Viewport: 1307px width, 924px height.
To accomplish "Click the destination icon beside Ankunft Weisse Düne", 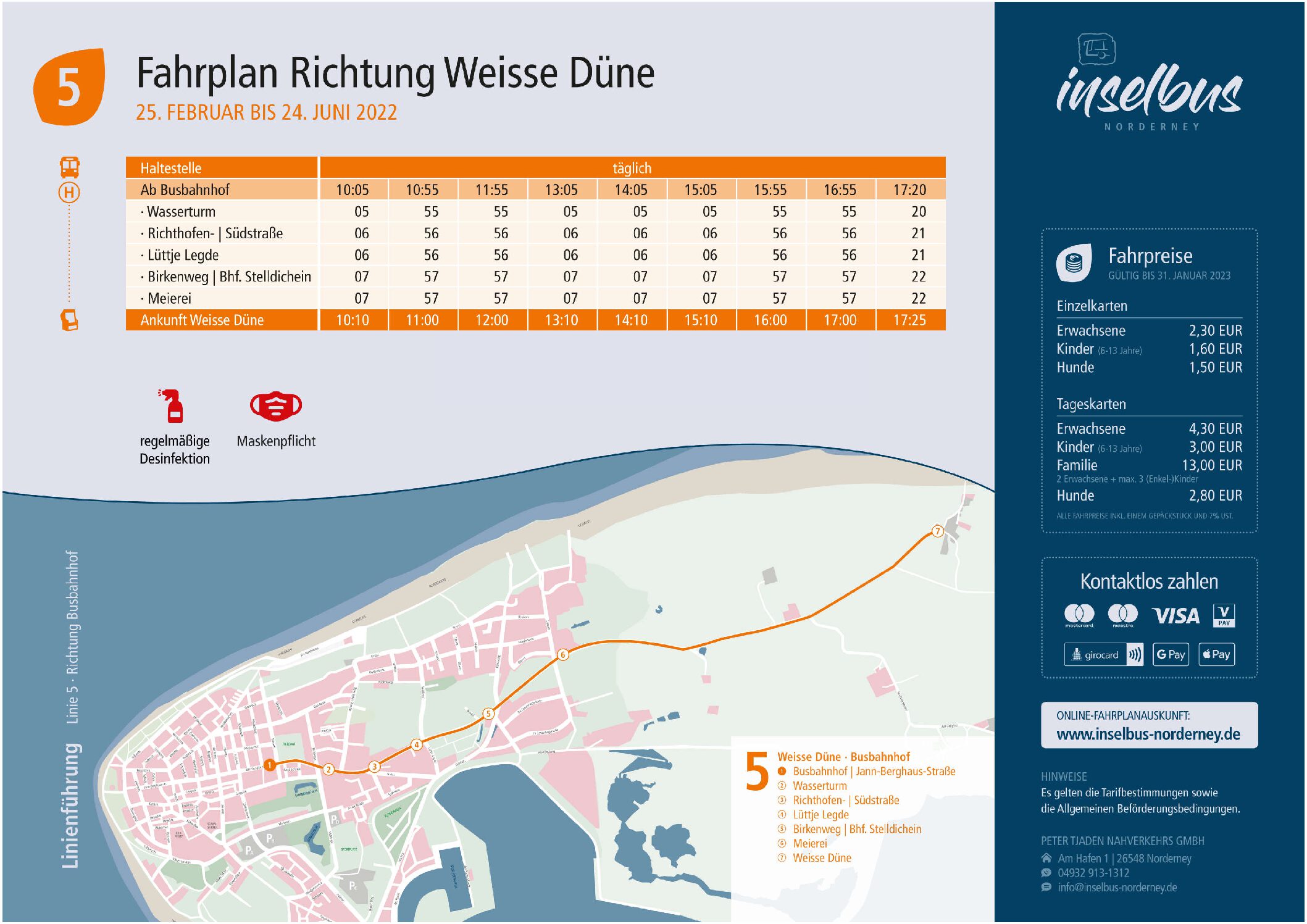I will click(x=69, y=320).
